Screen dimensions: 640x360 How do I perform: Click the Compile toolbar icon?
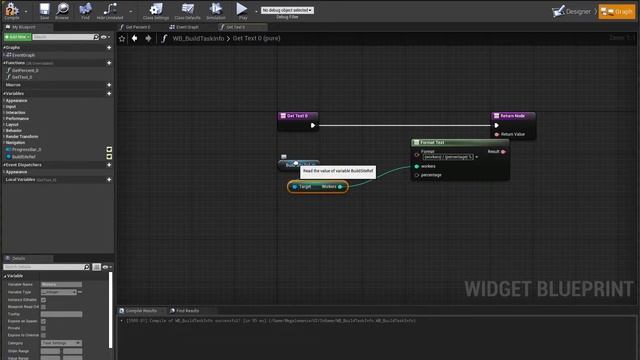click(x=12, y=11)
